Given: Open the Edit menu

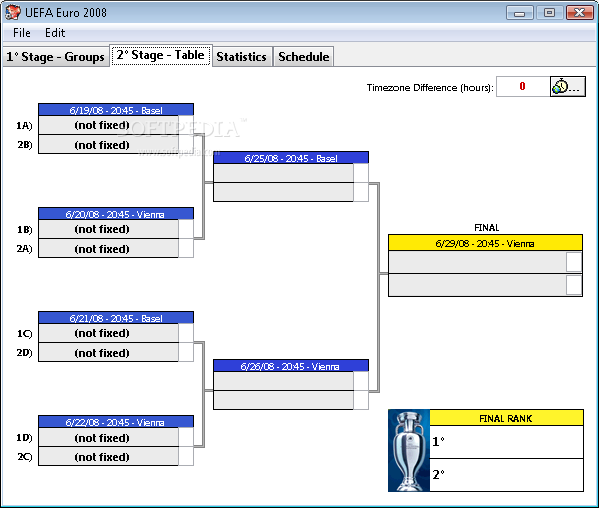Looking at the screenshot, I should pos(55,33).
